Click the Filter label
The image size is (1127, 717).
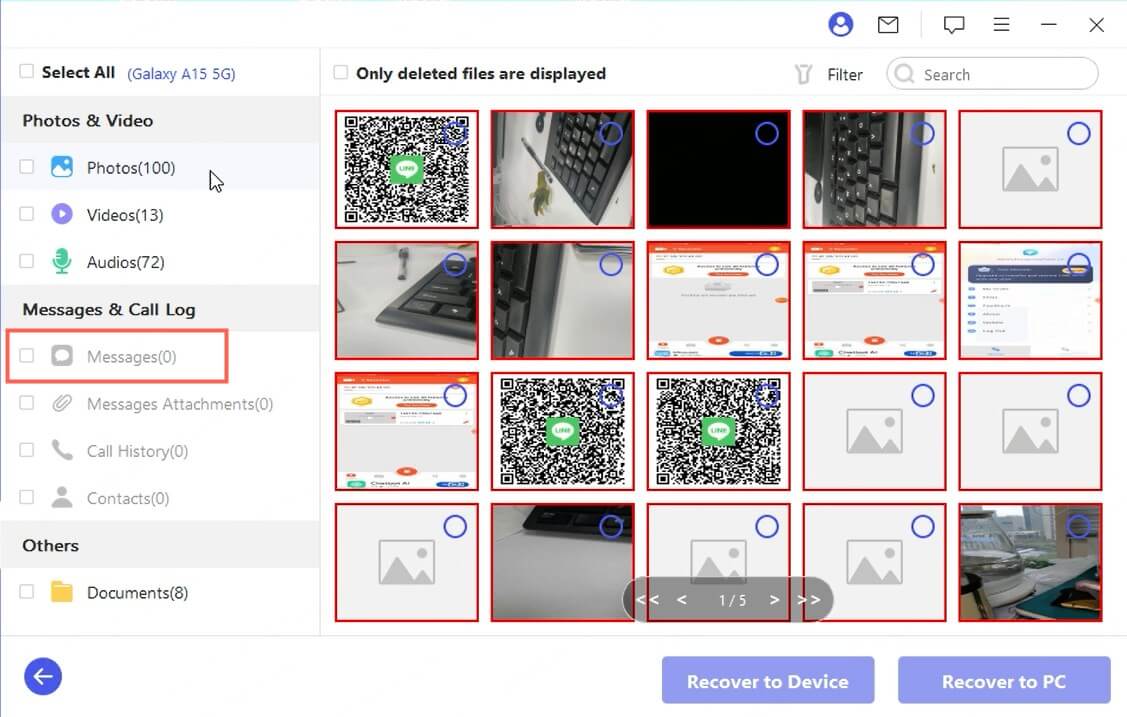click(845, 74)
